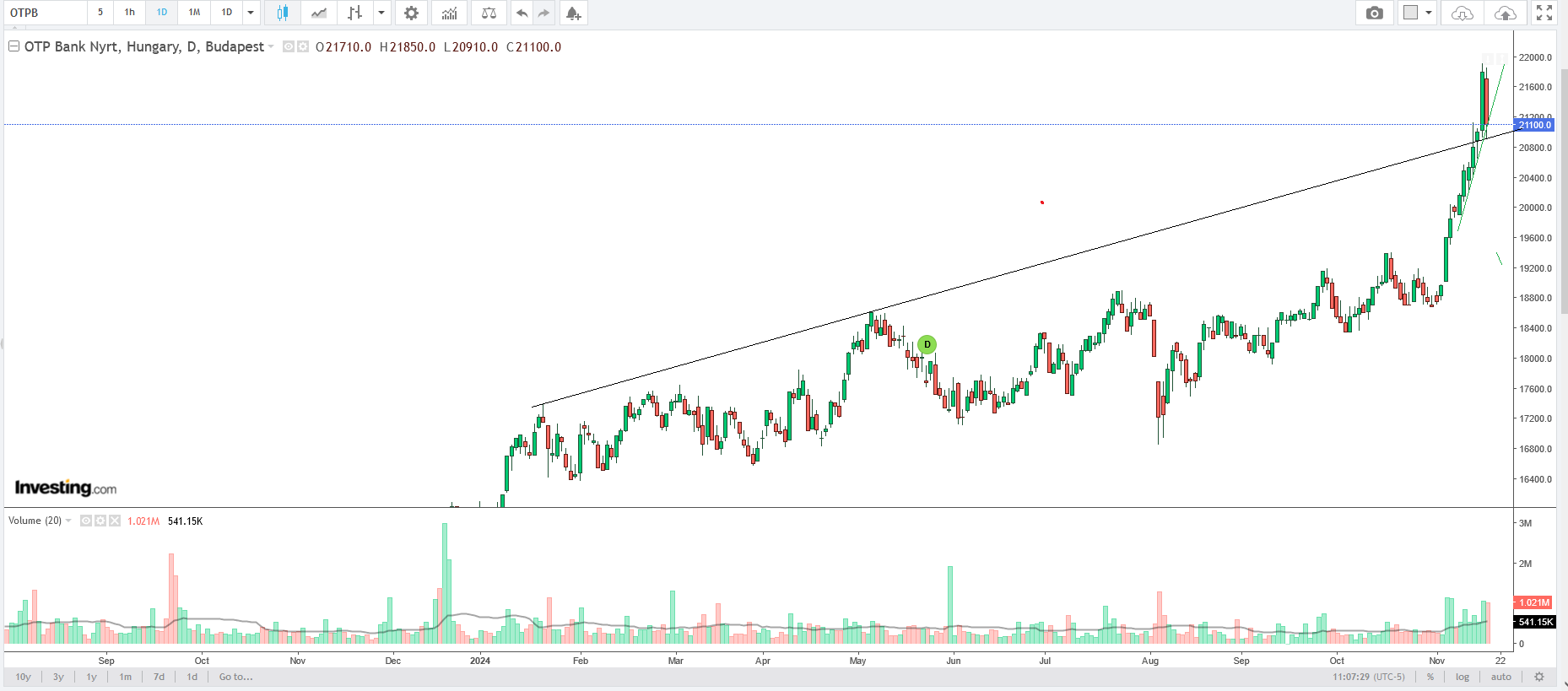Click the 1y range button
The image size is (1568, 691).
91,677
